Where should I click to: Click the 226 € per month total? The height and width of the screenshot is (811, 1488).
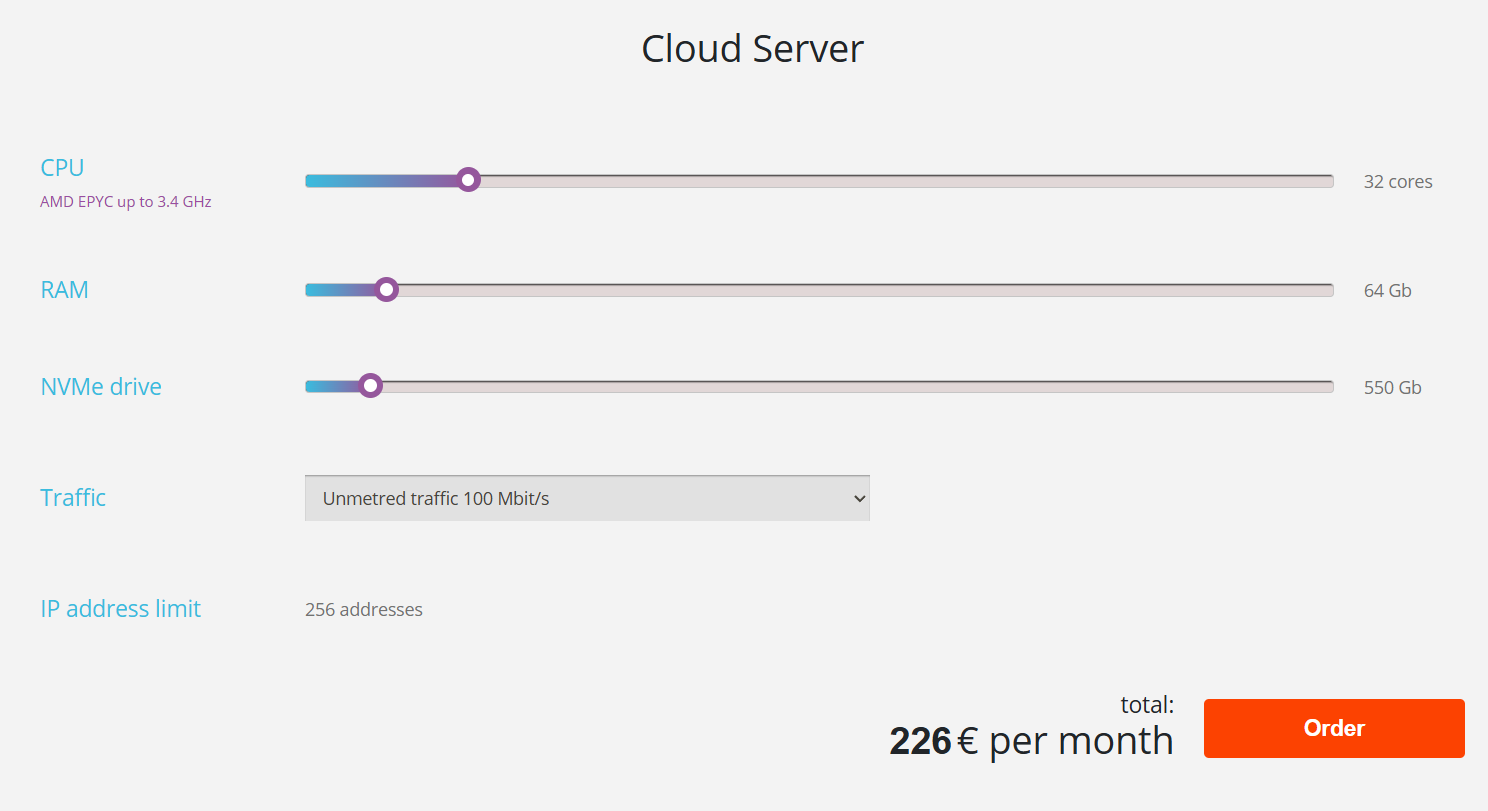point(1030,741)
